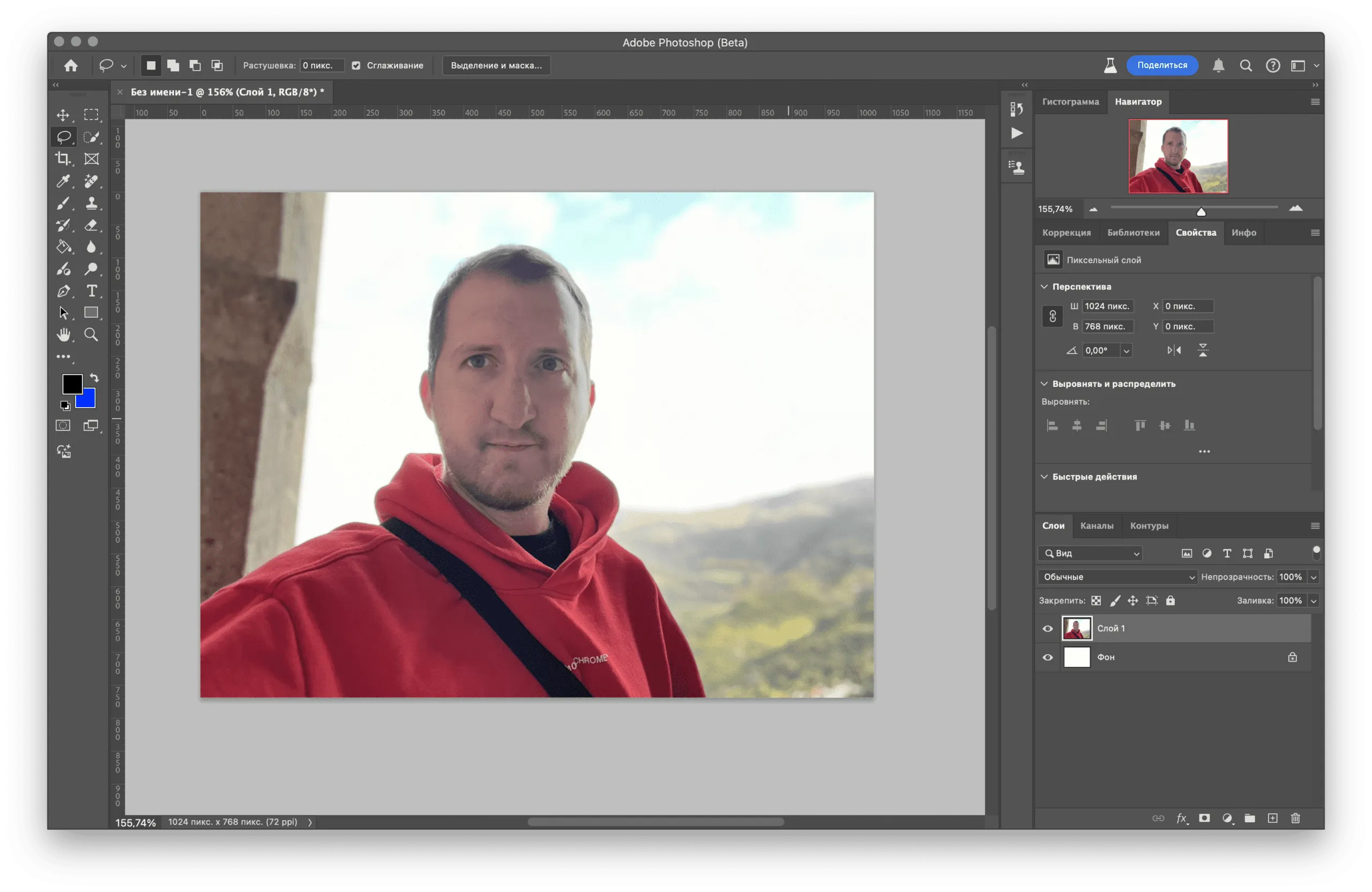Viewport: 1372px width, 892px height.
Task: Select the Eraser tool
Action: coord(91,224)
